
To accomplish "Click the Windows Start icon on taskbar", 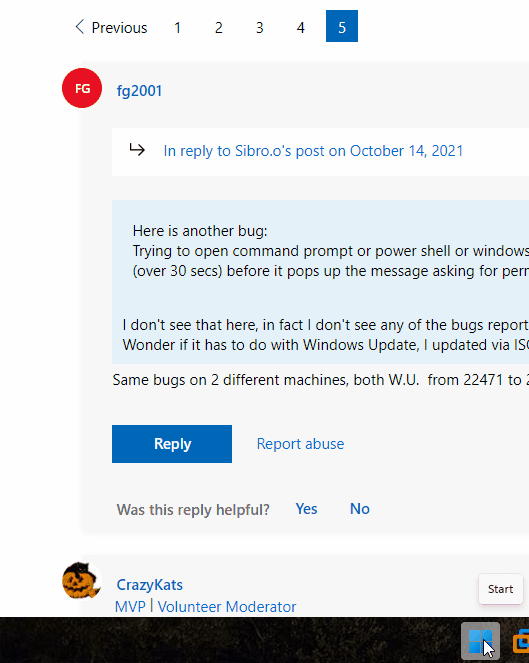I will point(480,641).
